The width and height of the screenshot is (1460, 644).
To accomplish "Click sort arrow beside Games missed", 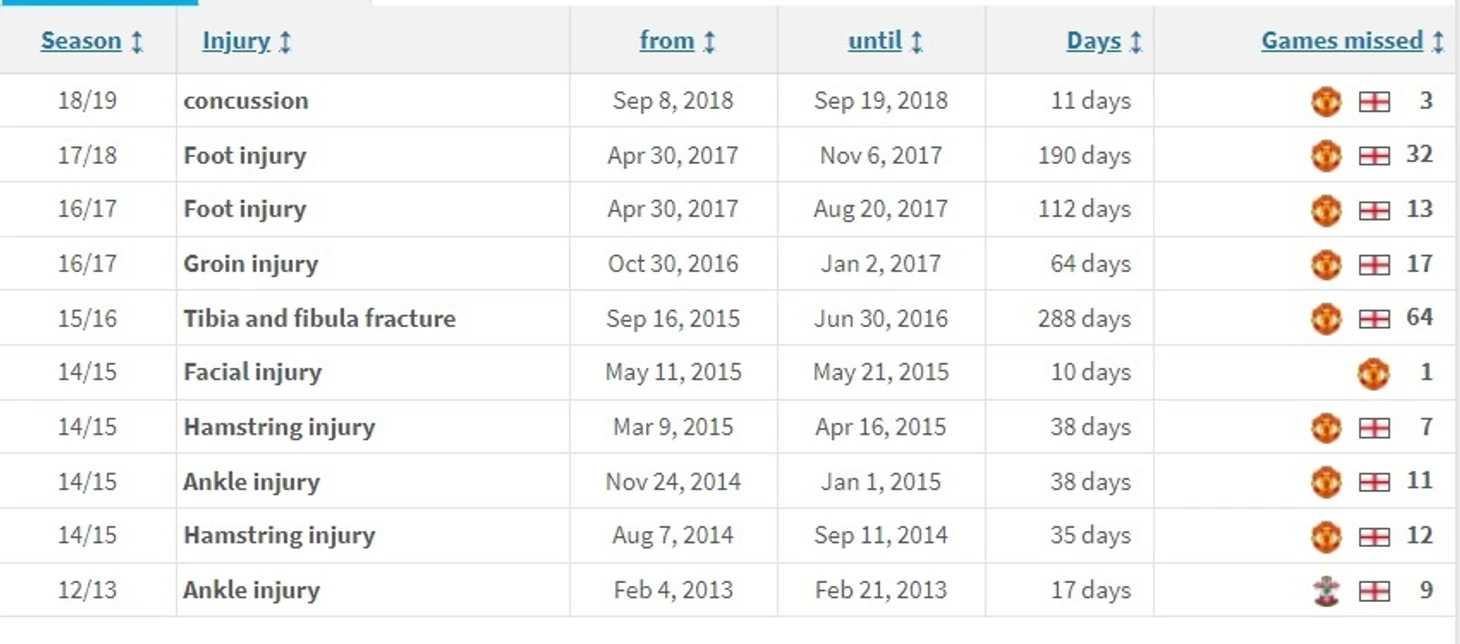I will coord(1438,42).
